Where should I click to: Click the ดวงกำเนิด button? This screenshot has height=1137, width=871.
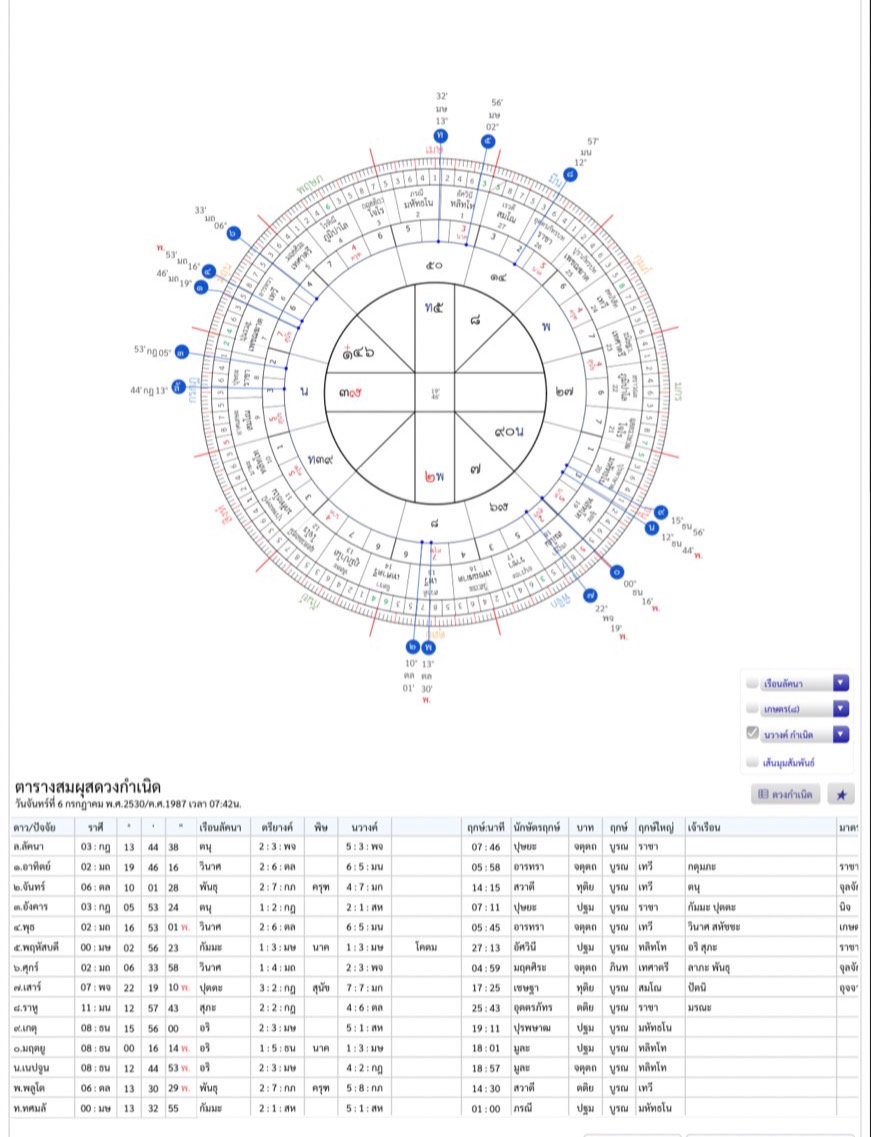tap(785, 795)
